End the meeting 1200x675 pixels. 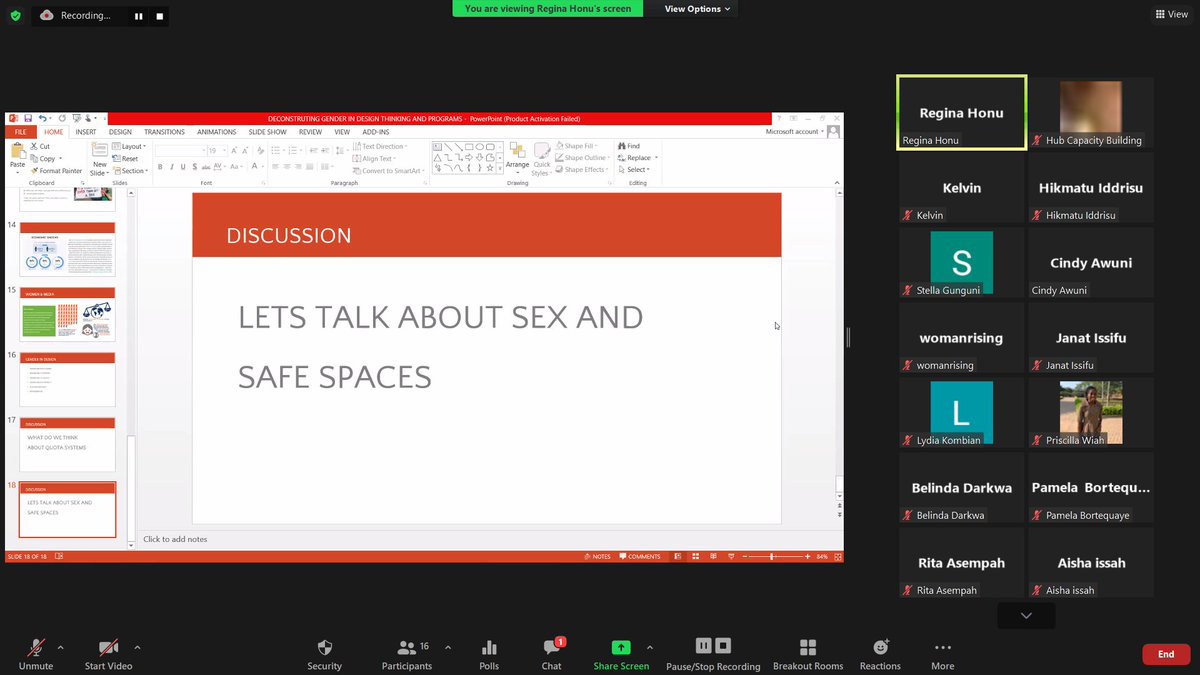click(x=1166, y=654)
